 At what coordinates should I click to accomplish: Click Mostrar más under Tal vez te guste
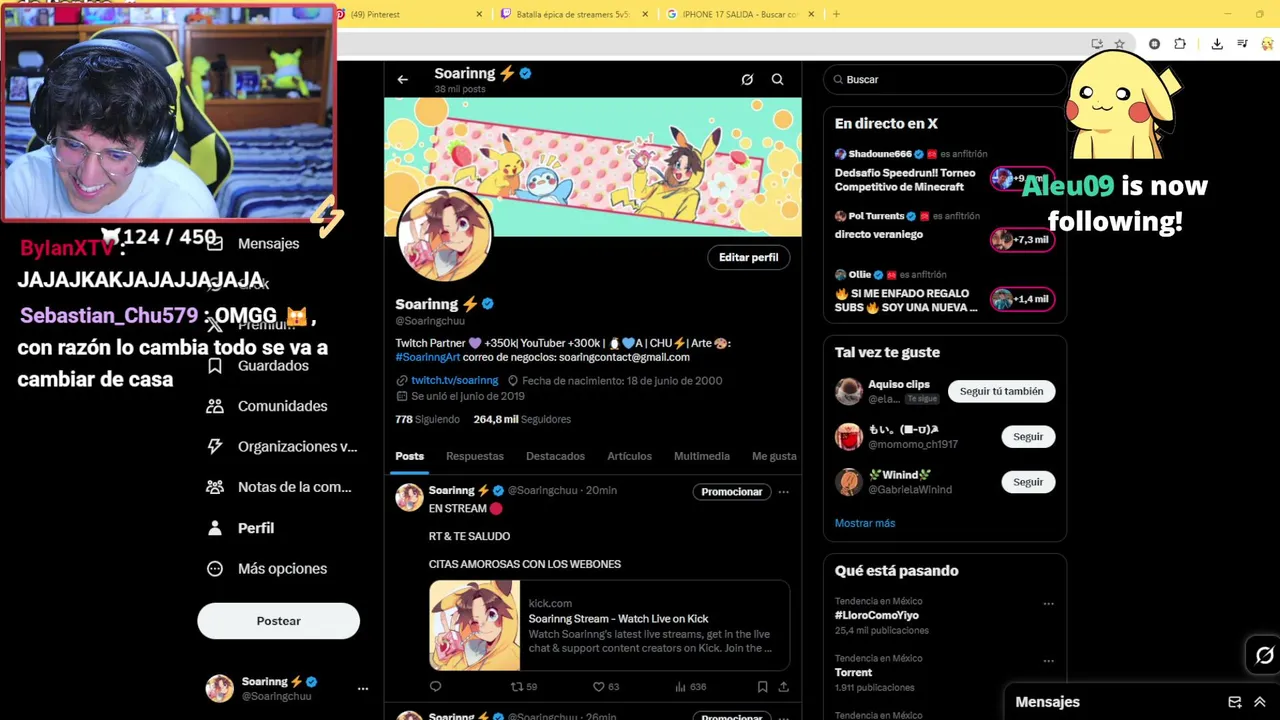click(865, 523)
